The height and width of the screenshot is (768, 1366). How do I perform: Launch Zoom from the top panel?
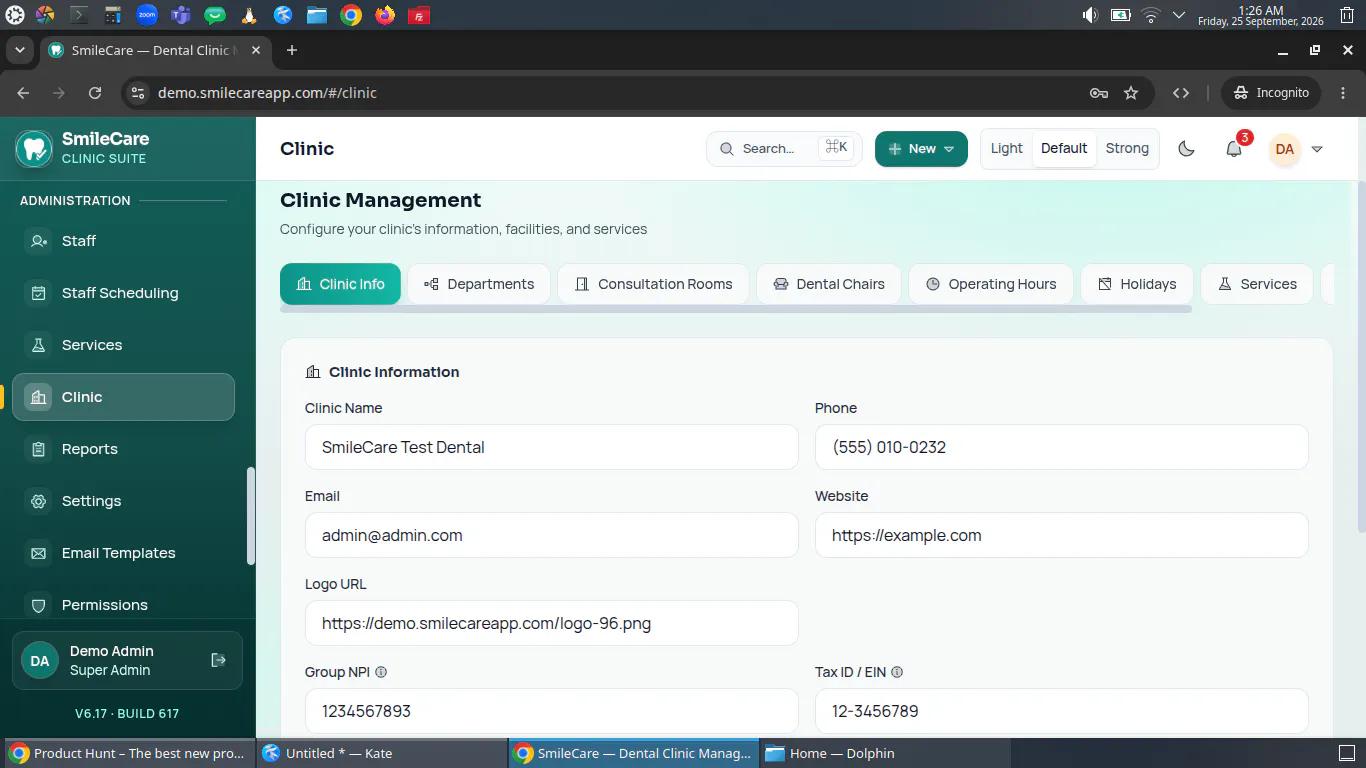coord(146,15)
